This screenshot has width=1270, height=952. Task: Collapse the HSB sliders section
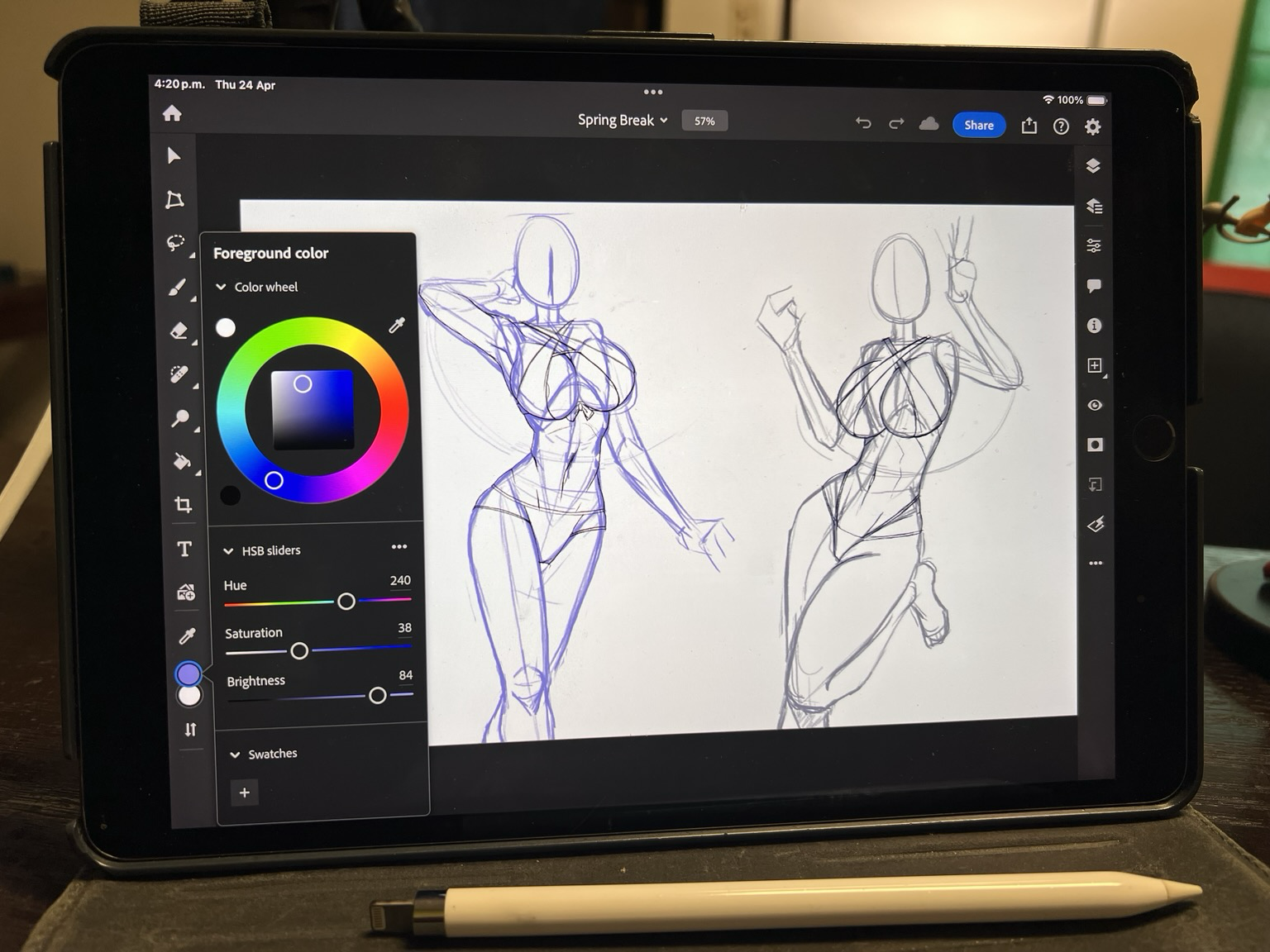click(x=228, y=550)
